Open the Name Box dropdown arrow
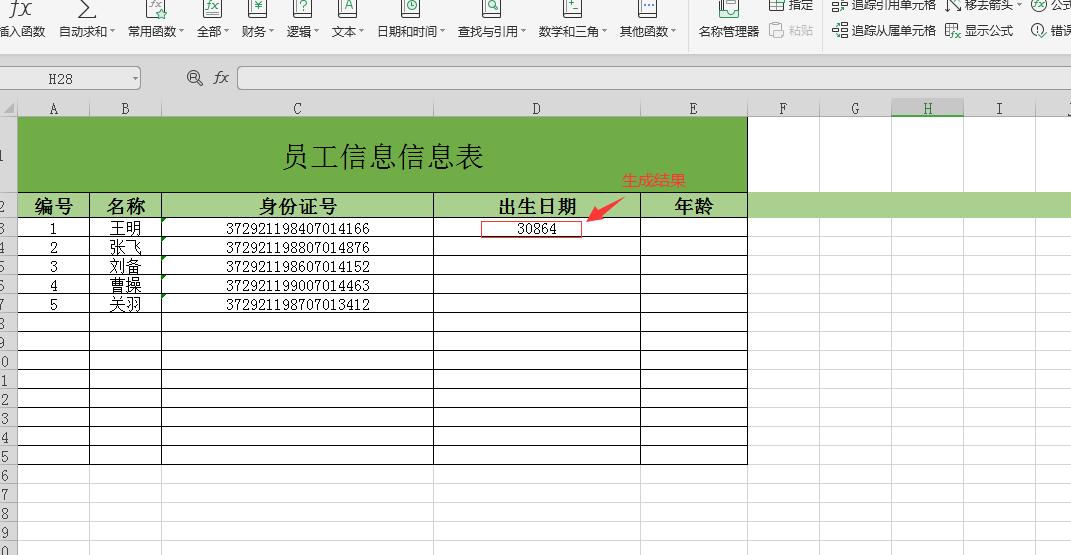The height and width of the screenshot is (555, 1071). [x=135, y=79]
